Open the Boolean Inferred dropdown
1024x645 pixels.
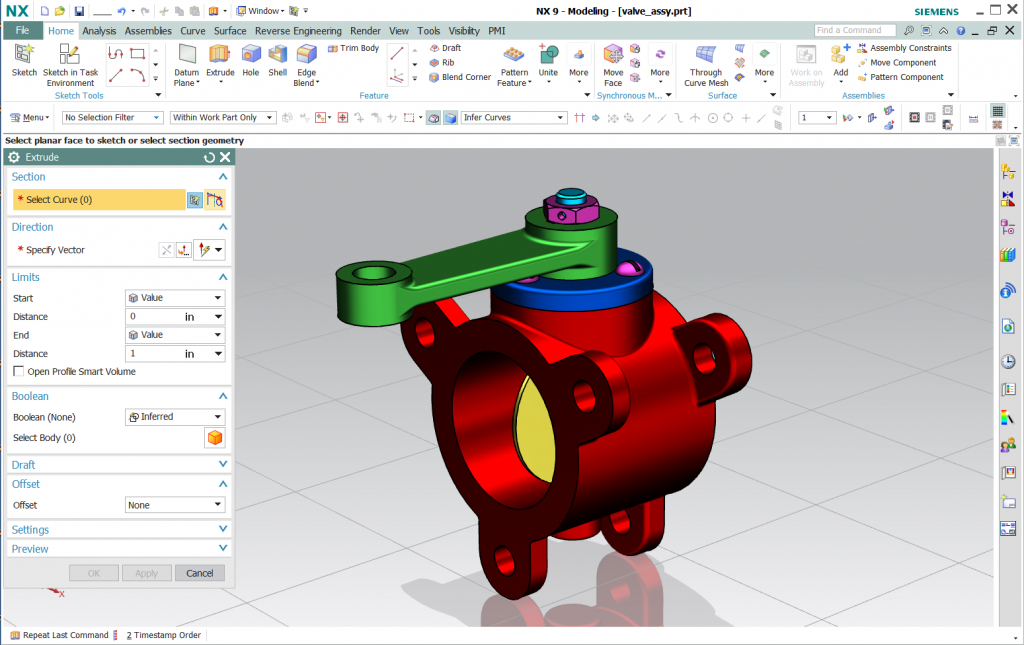[x=175, y=417]
